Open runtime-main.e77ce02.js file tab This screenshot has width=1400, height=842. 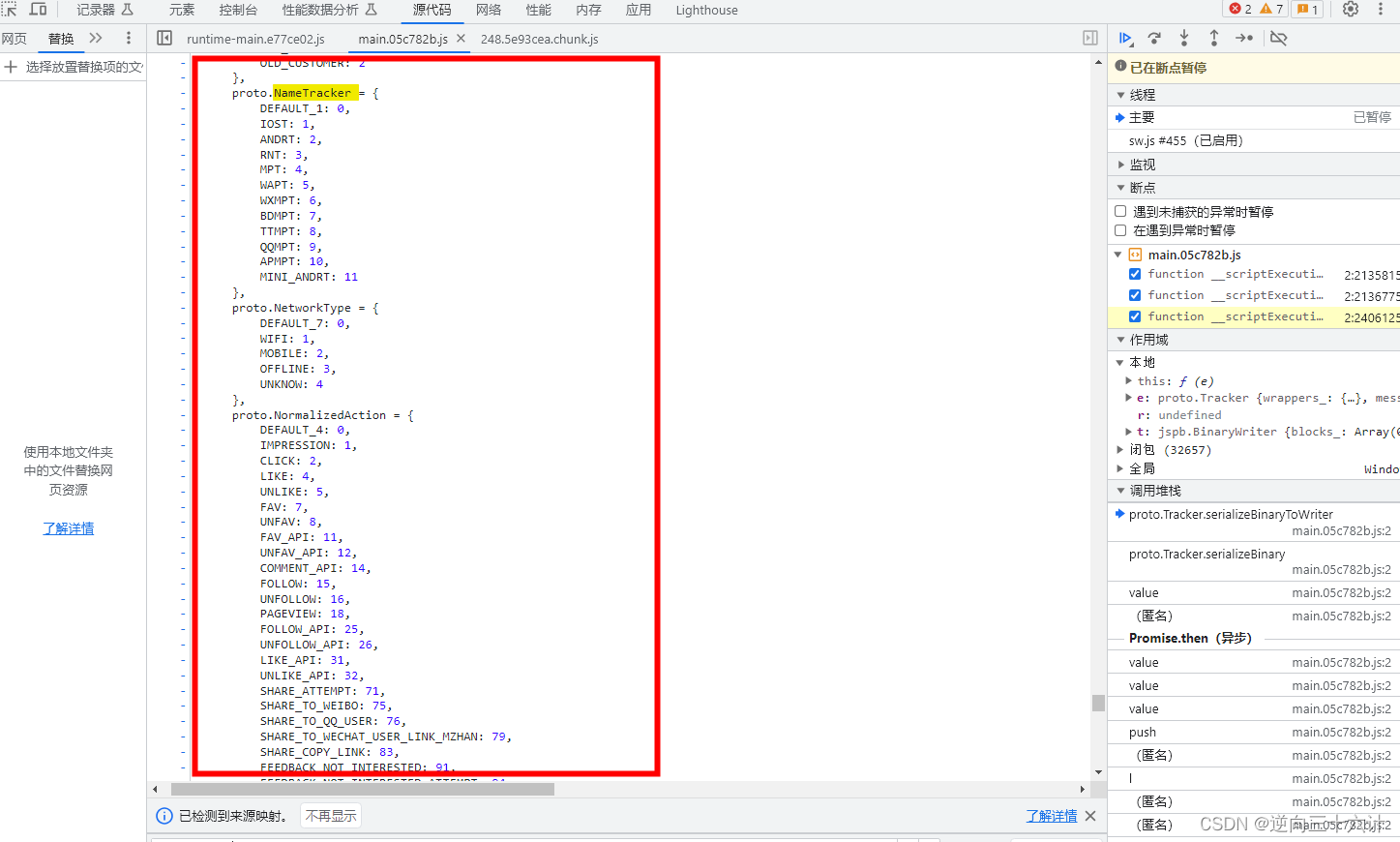255,39
